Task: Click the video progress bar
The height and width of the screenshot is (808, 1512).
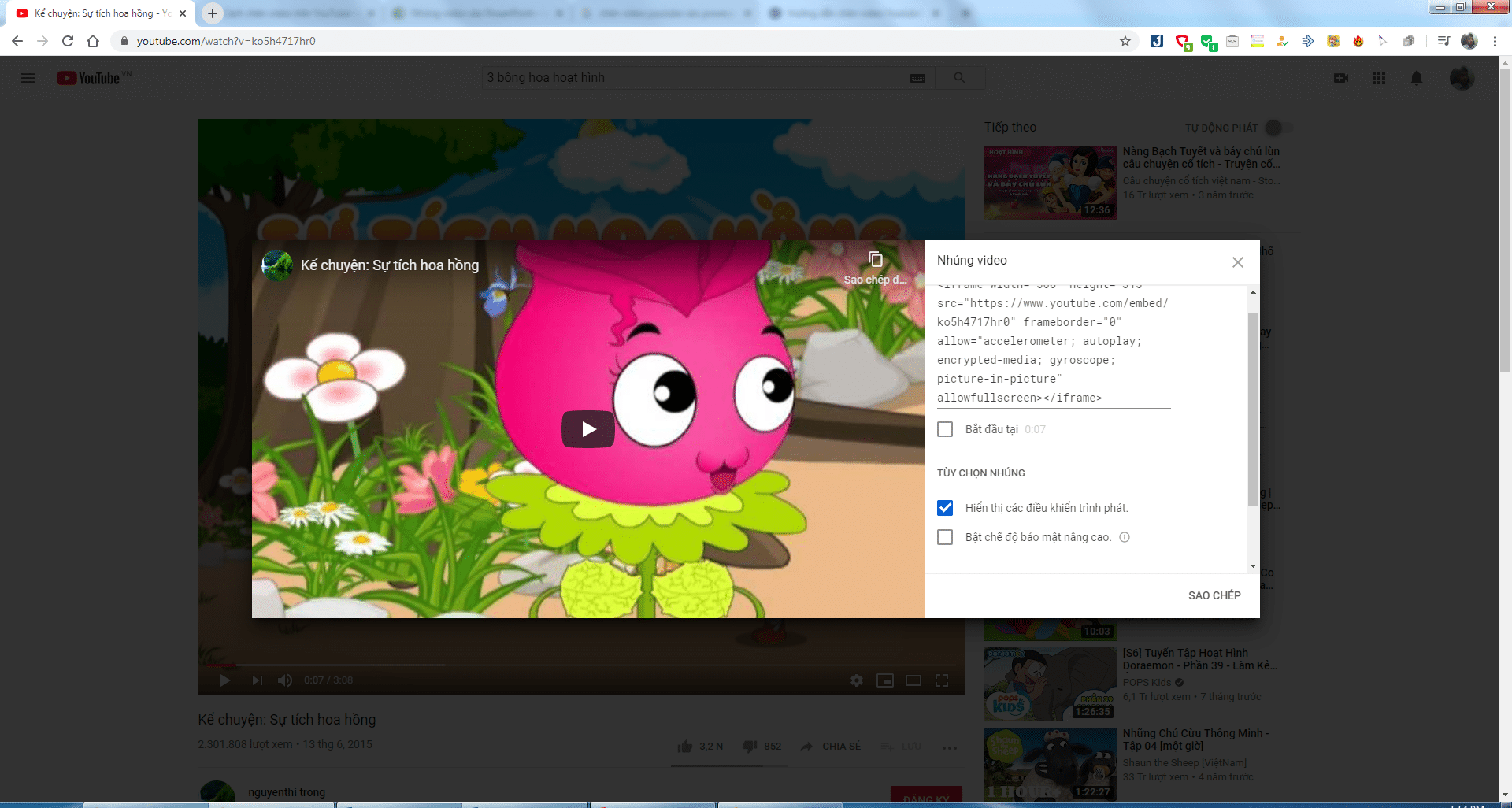Action: [581, 665]
